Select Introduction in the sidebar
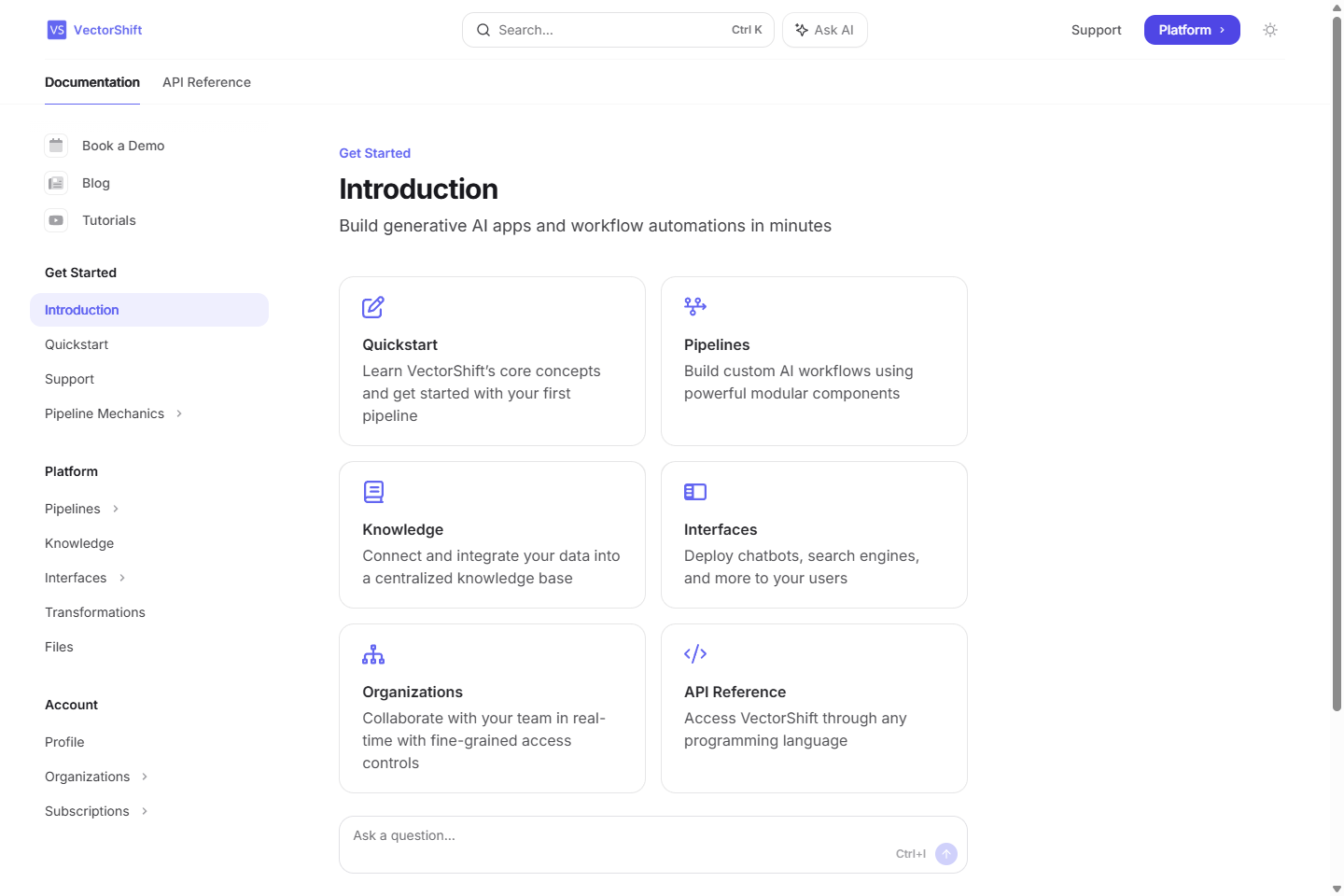The image size is (1344, 896). tap(149, 310)
